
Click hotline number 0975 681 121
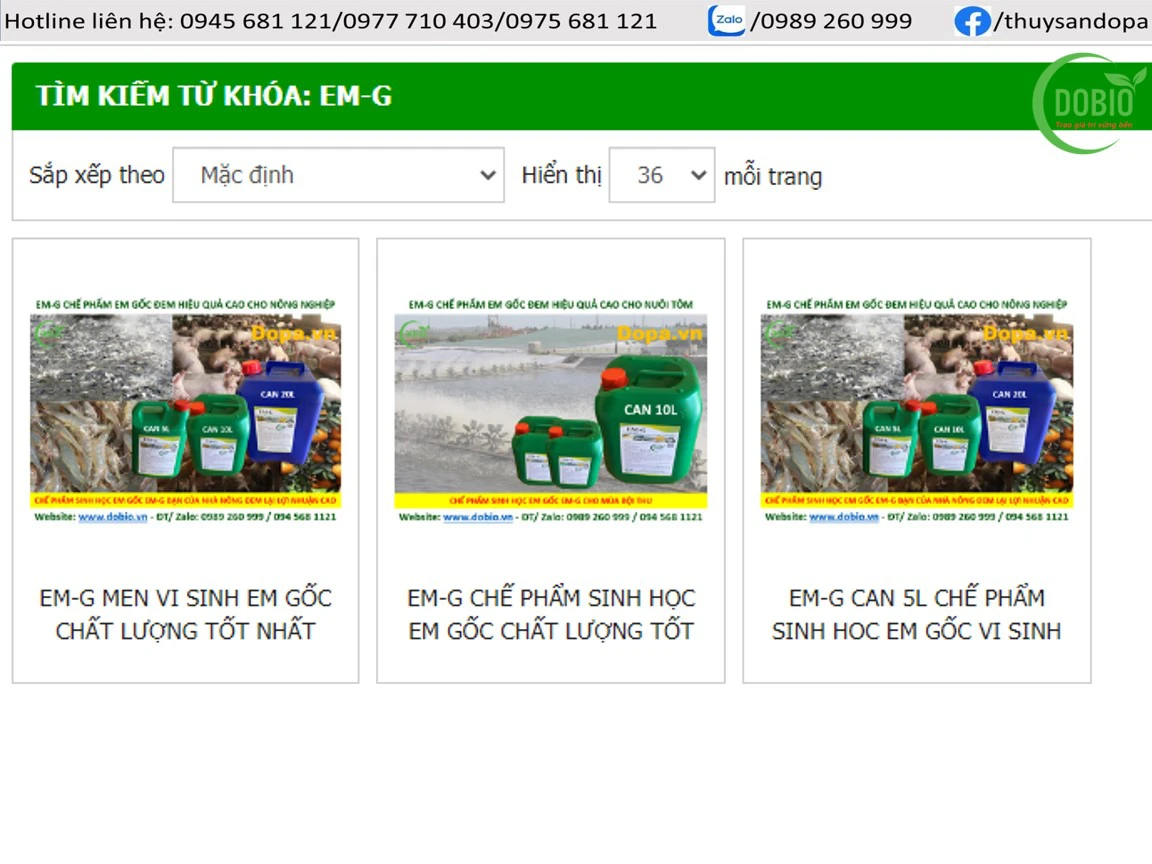(x=580, y=21)
